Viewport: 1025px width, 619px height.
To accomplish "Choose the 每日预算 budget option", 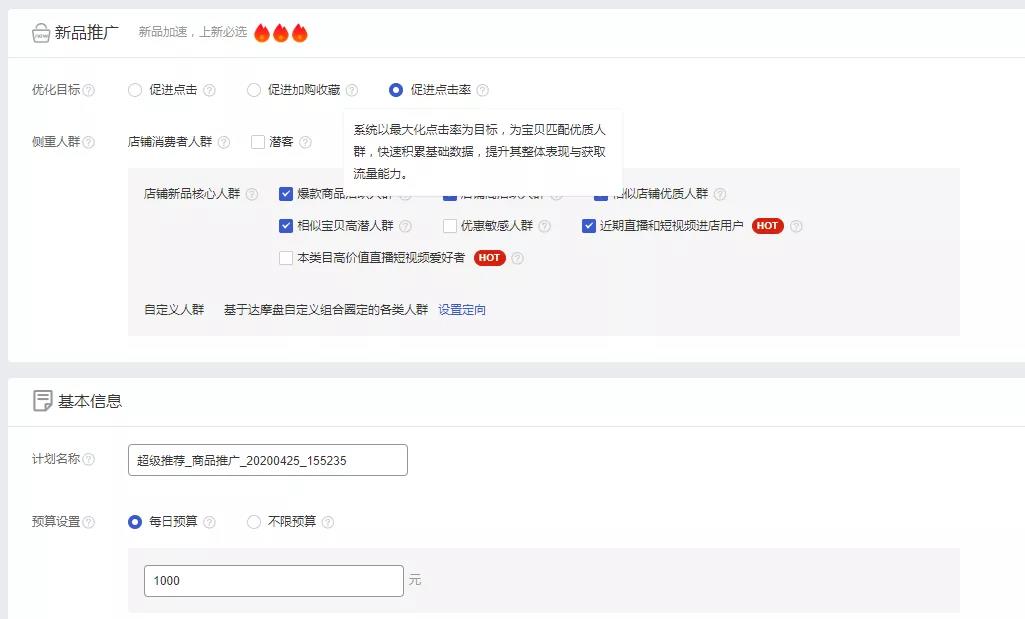I will coord(135,522).
